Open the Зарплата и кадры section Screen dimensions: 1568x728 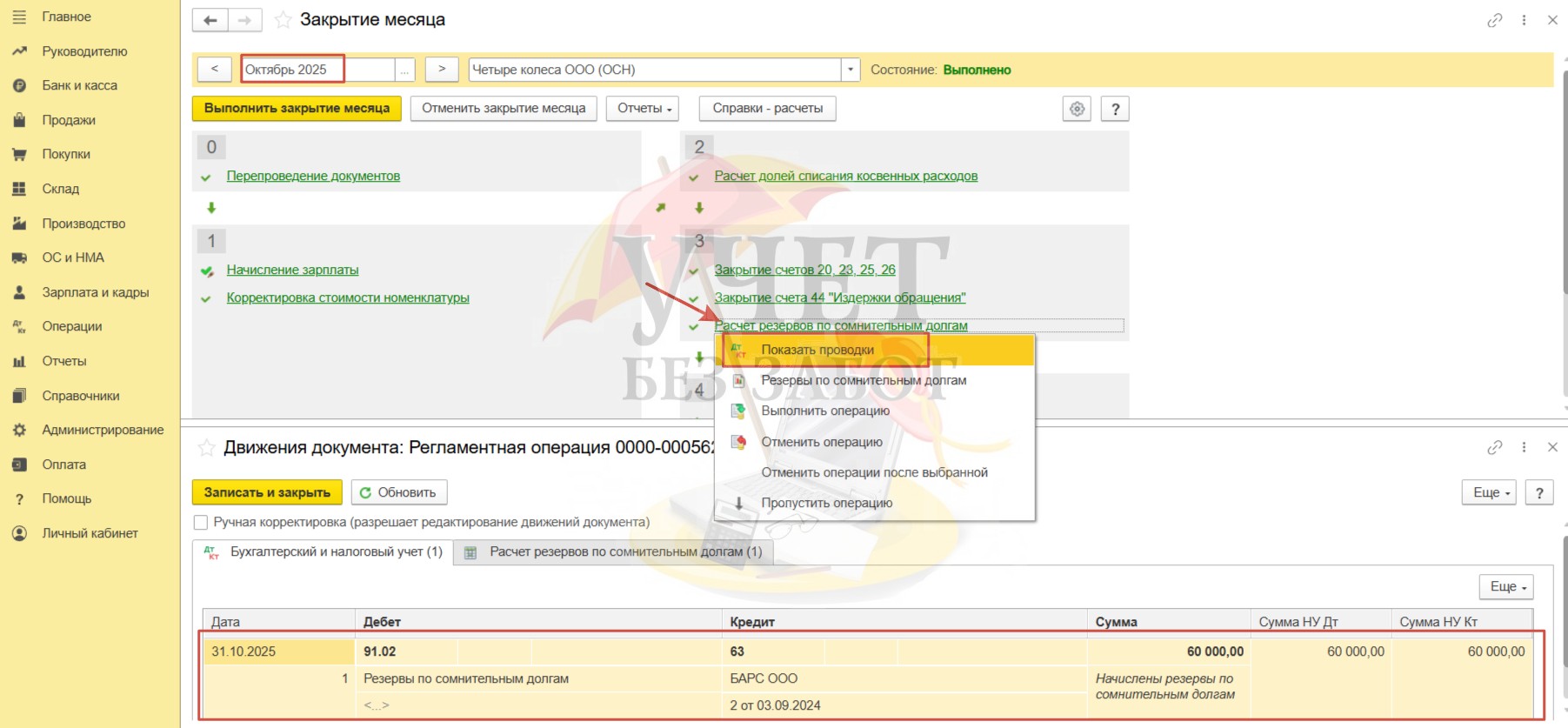pyautogui.click(x=95, y=292)
